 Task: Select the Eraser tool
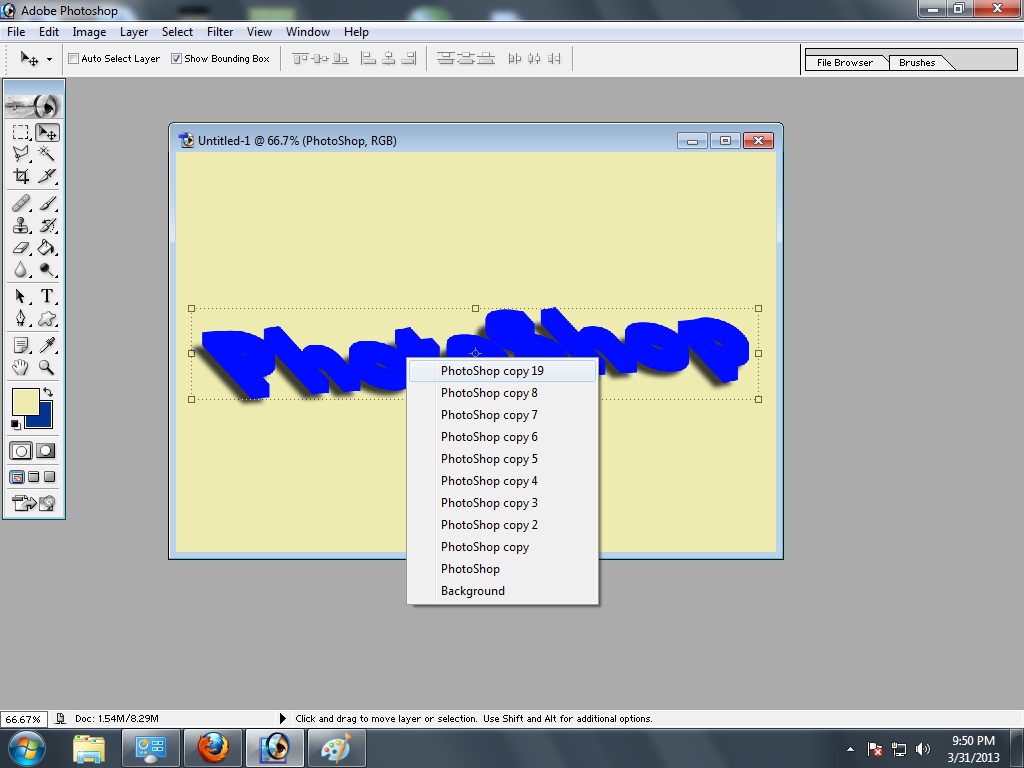pyautogui.click(x=20, y=248)
